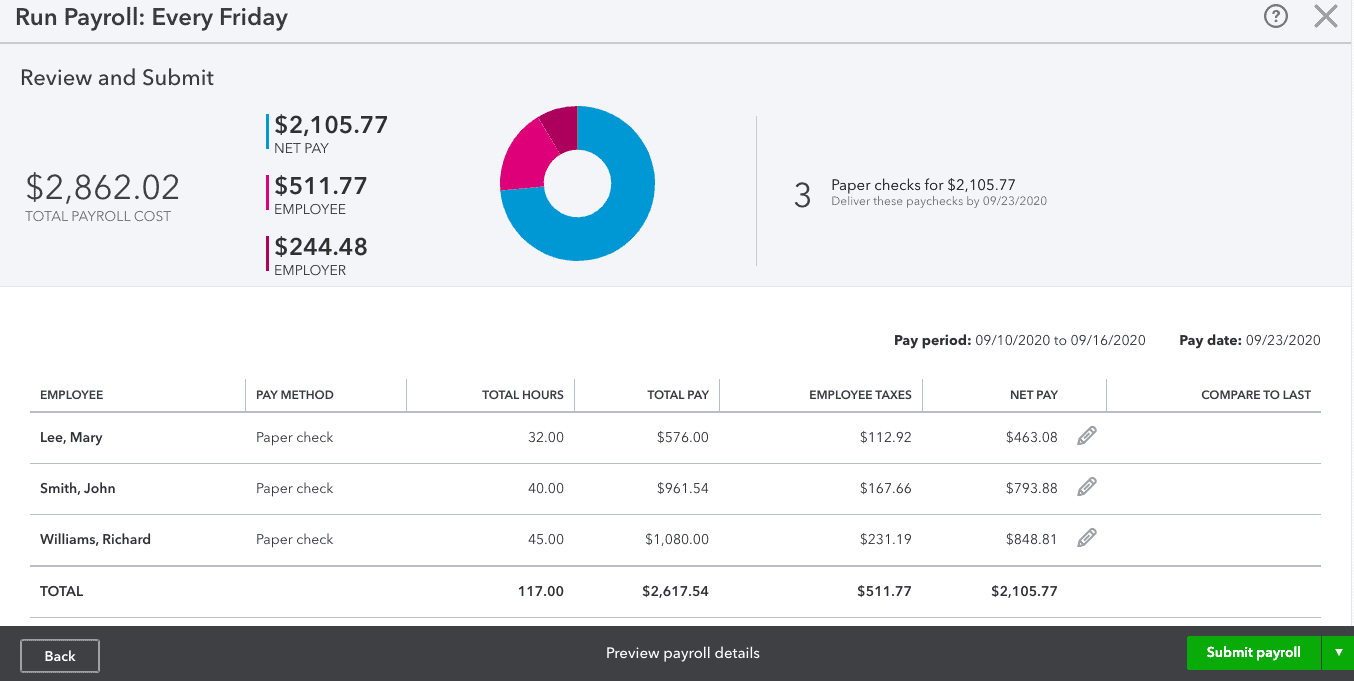This screenshot has height=681, width=1354.
Task: Click employee name Williams, Richard
Action: (x=95, y=539)
